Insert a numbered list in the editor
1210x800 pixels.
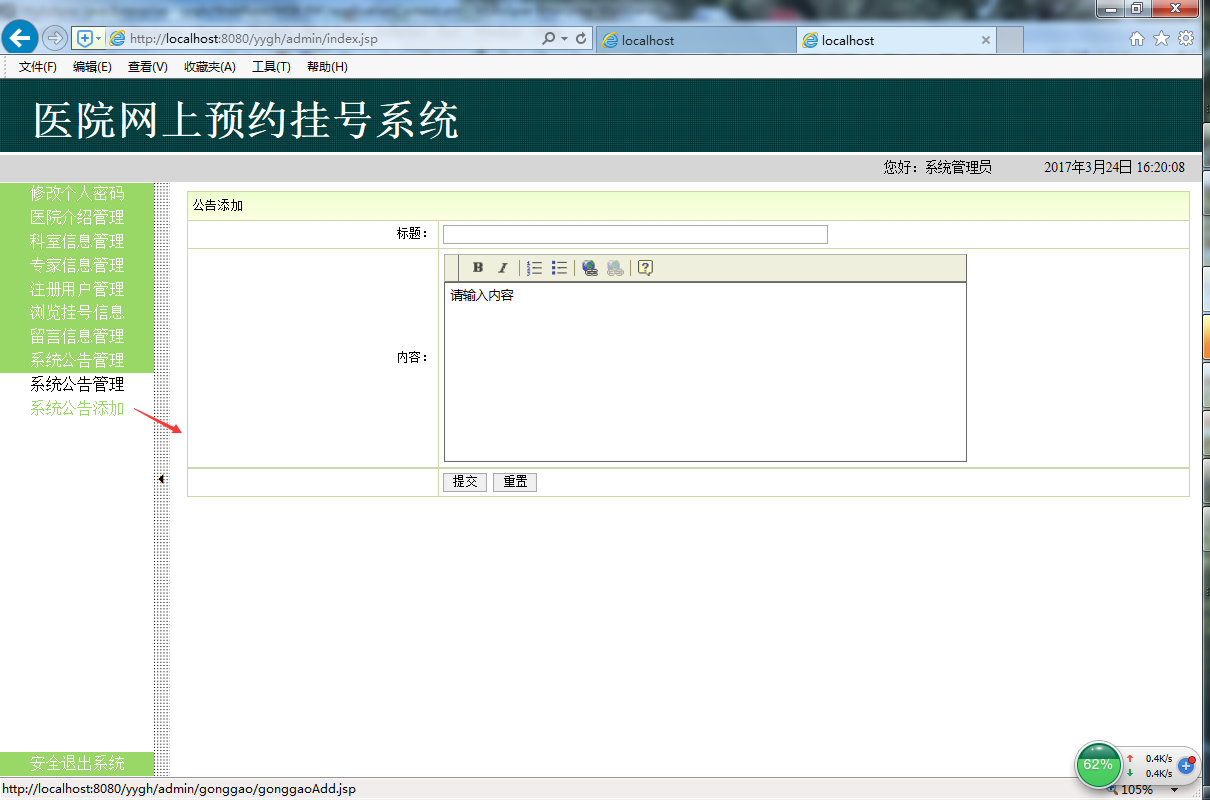point(535,268)
